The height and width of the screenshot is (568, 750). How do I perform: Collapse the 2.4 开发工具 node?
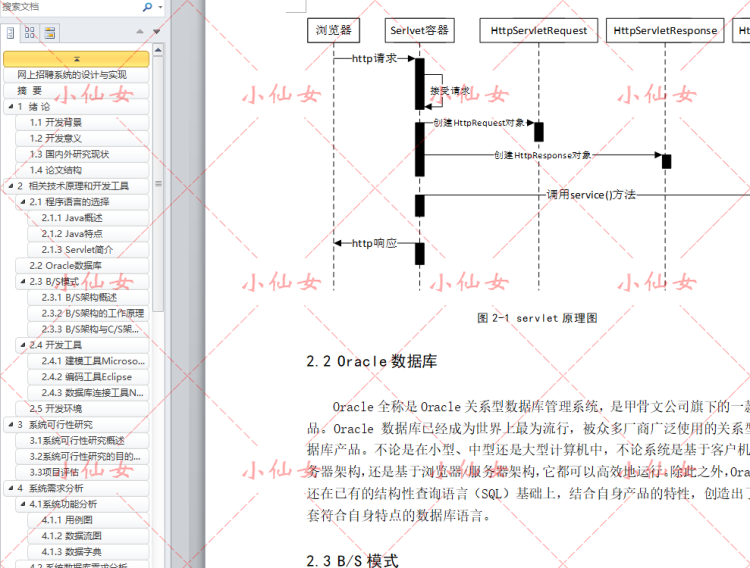pyautogui.click(x=22, y=345)
